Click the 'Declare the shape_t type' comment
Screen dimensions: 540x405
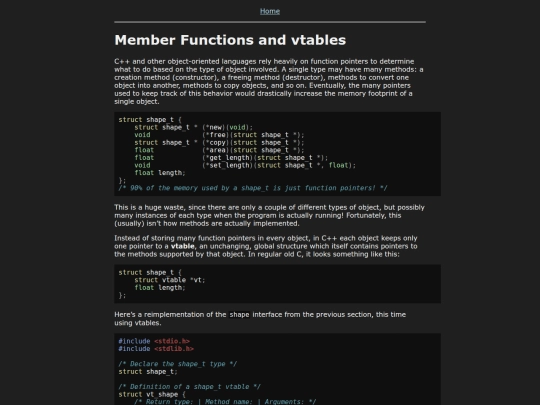178,364
